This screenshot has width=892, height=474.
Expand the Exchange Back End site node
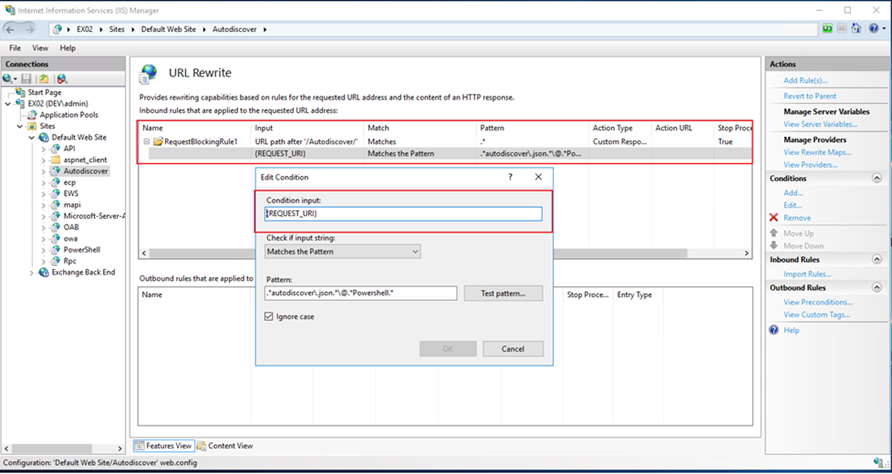click(33, 272)
